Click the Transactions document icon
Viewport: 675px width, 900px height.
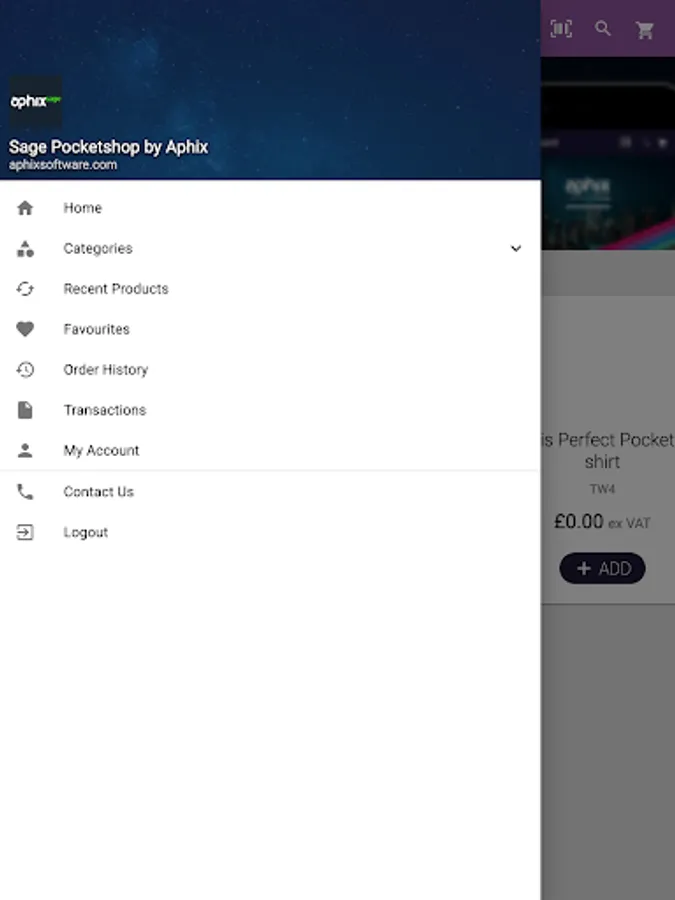point(25,410)
